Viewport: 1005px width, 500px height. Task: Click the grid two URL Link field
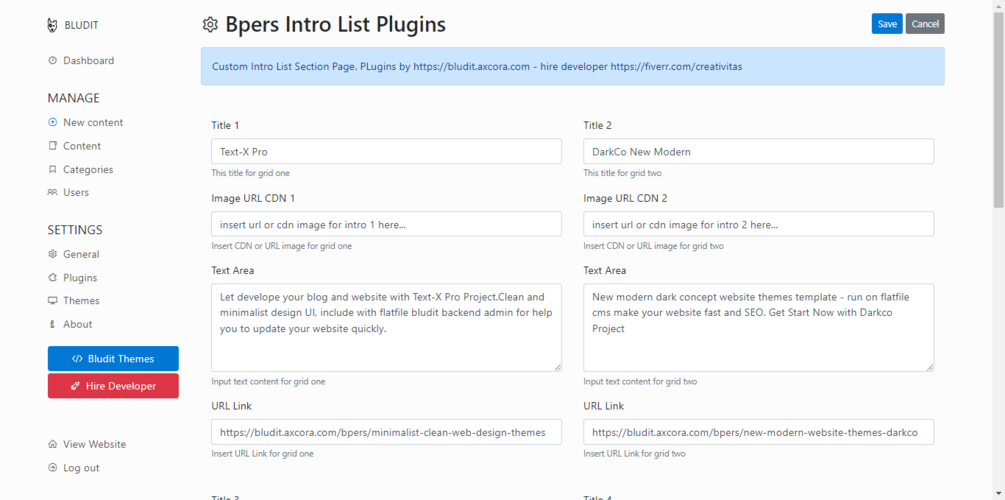(758, 433)
